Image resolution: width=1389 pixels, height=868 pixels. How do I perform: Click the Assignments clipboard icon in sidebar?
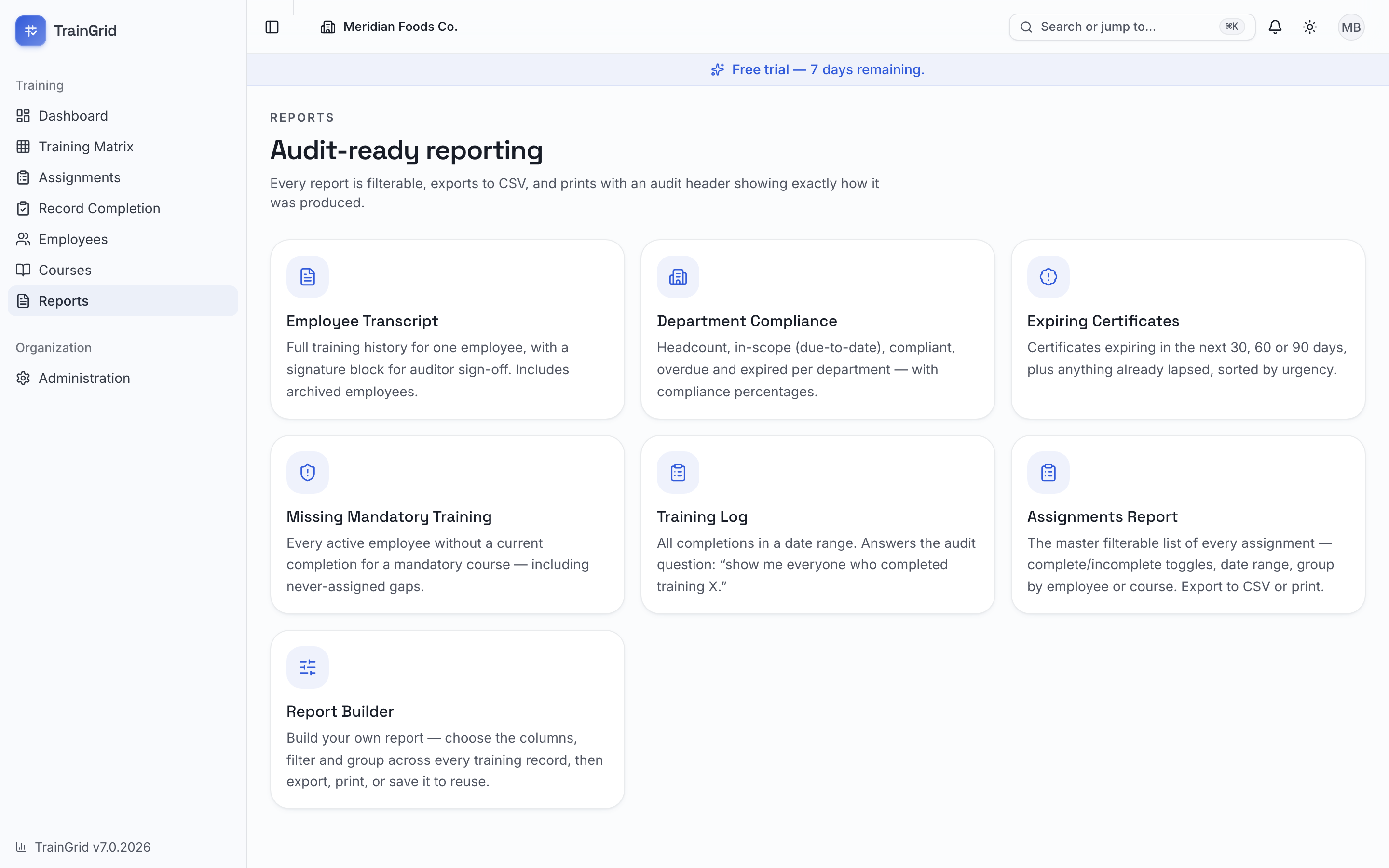click(x=23, y=178)
